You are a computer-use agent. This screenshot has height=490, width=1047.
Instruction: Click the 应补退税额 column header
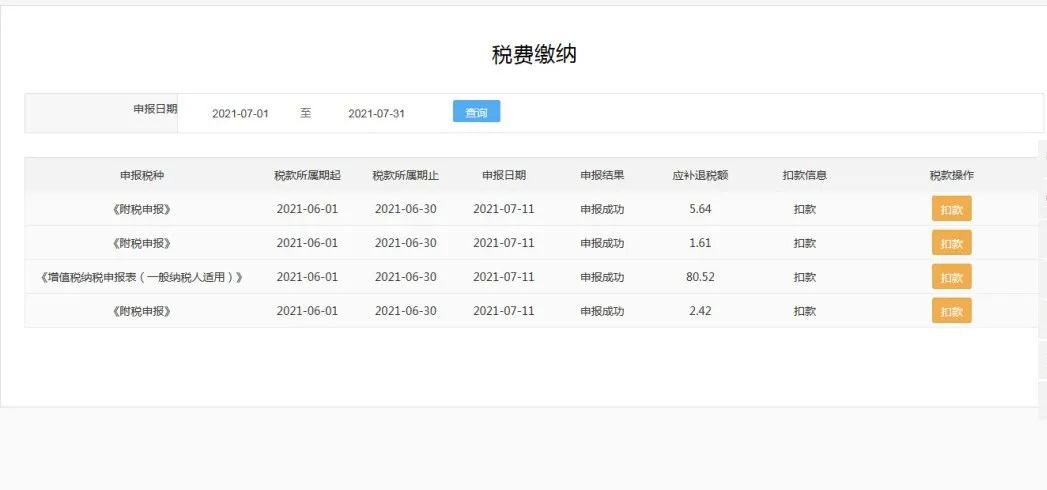700,176
